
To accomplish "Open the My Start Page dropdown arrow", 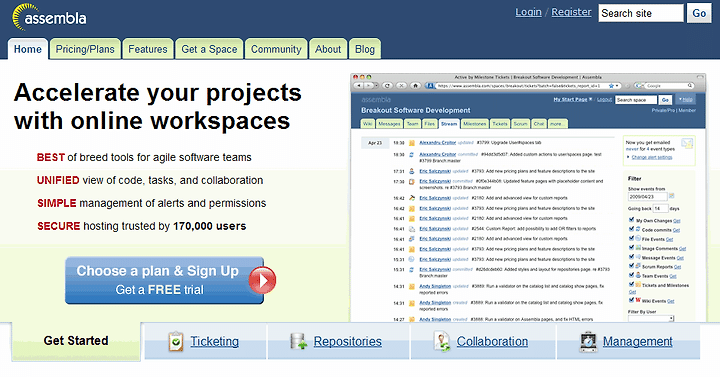I will 591,99.
